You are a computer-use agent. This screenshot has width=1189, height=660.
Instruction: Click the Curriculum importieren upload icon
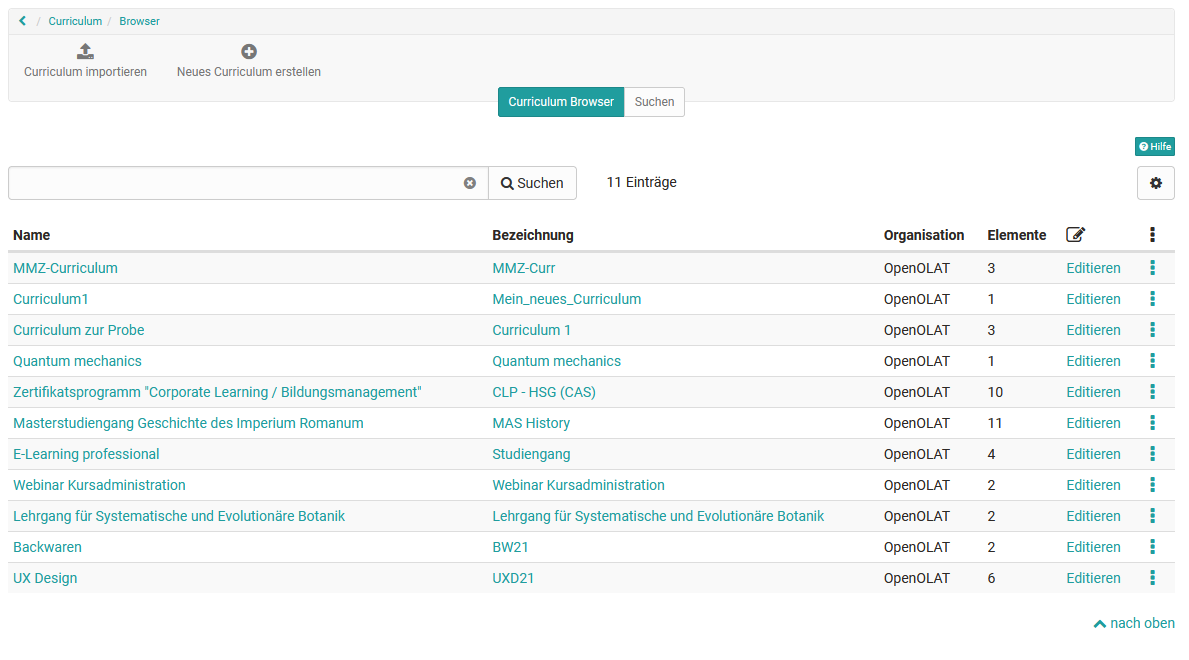(85, 51)
